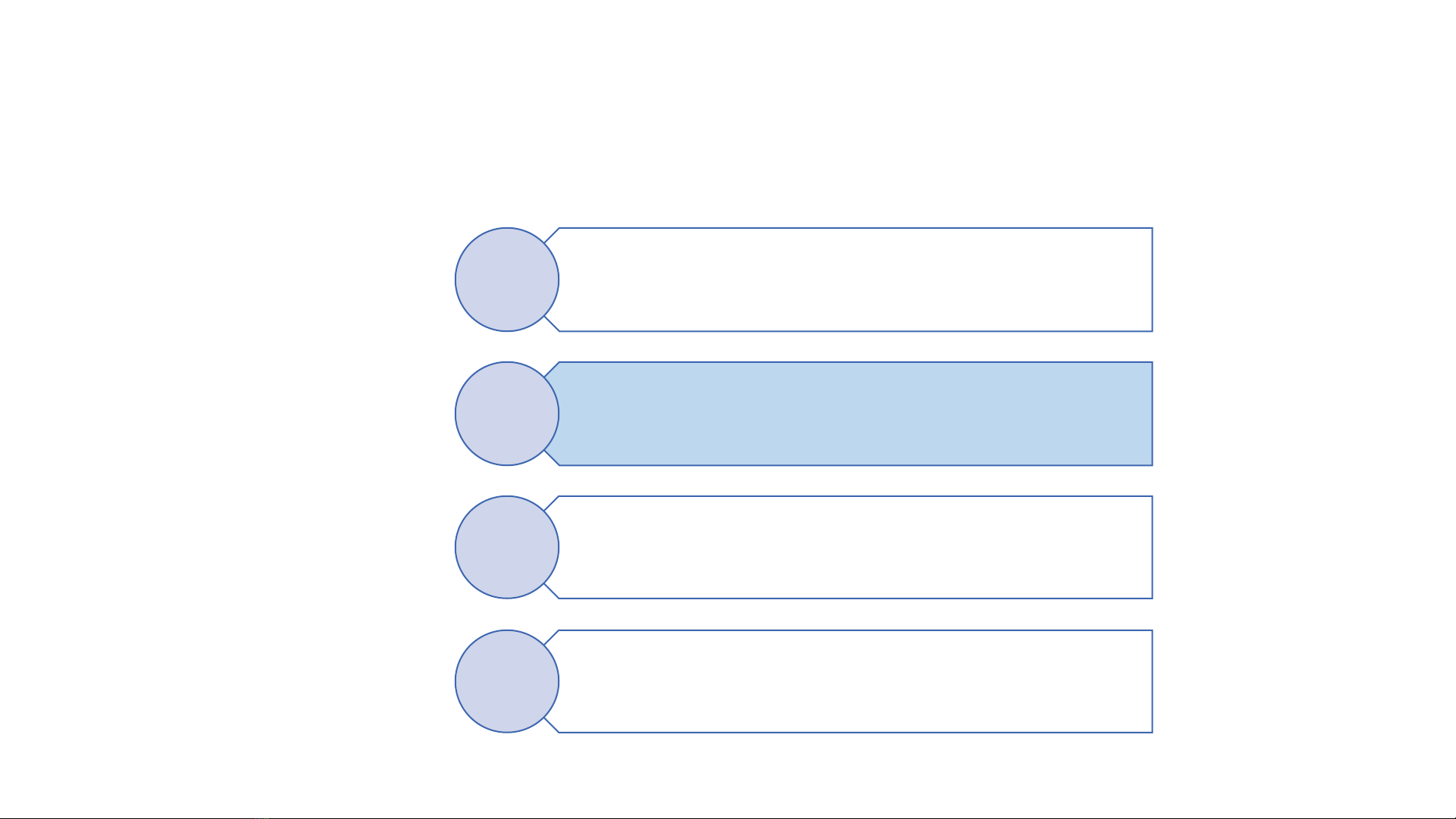Screen dimensions: 1456x819
Task: Click the lowest white rectangle
Action: coord(855,681)
